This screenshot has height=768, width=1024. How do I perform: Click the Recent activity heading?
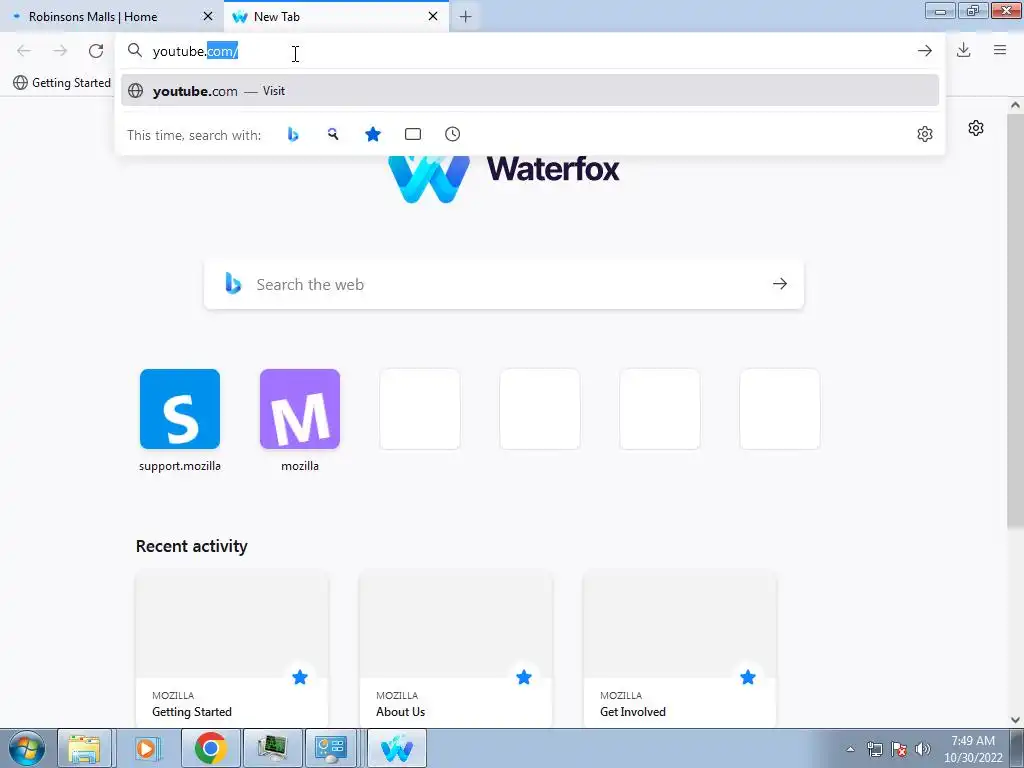[191, 546]
